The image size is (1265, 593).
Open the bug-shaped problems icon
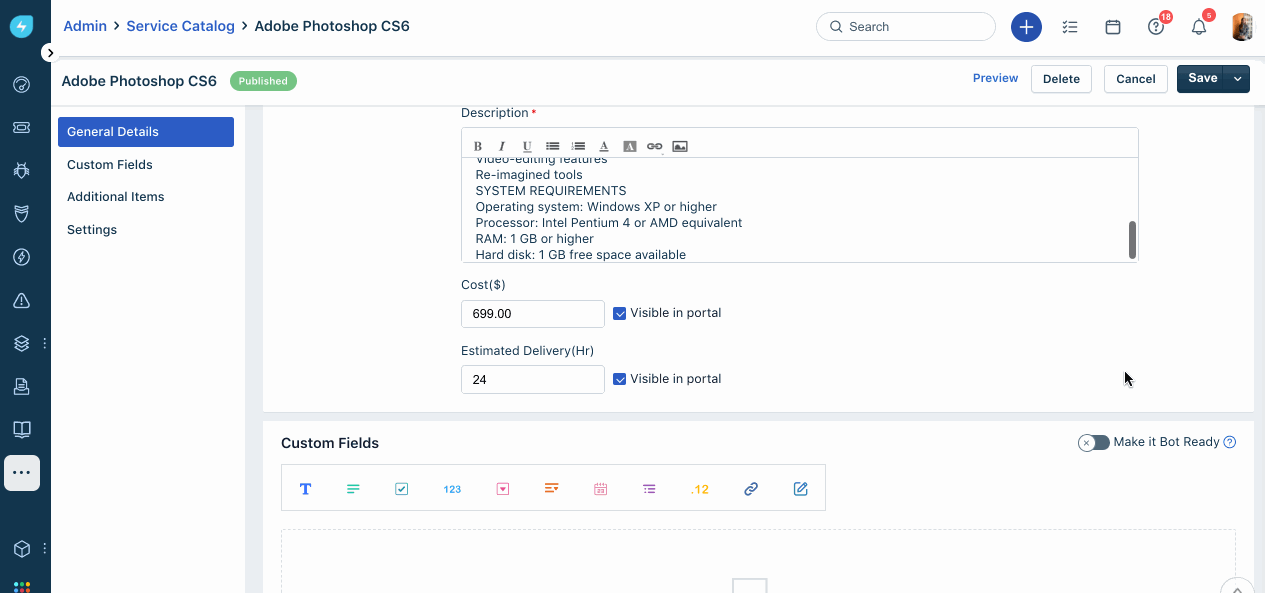click(21, 170)
